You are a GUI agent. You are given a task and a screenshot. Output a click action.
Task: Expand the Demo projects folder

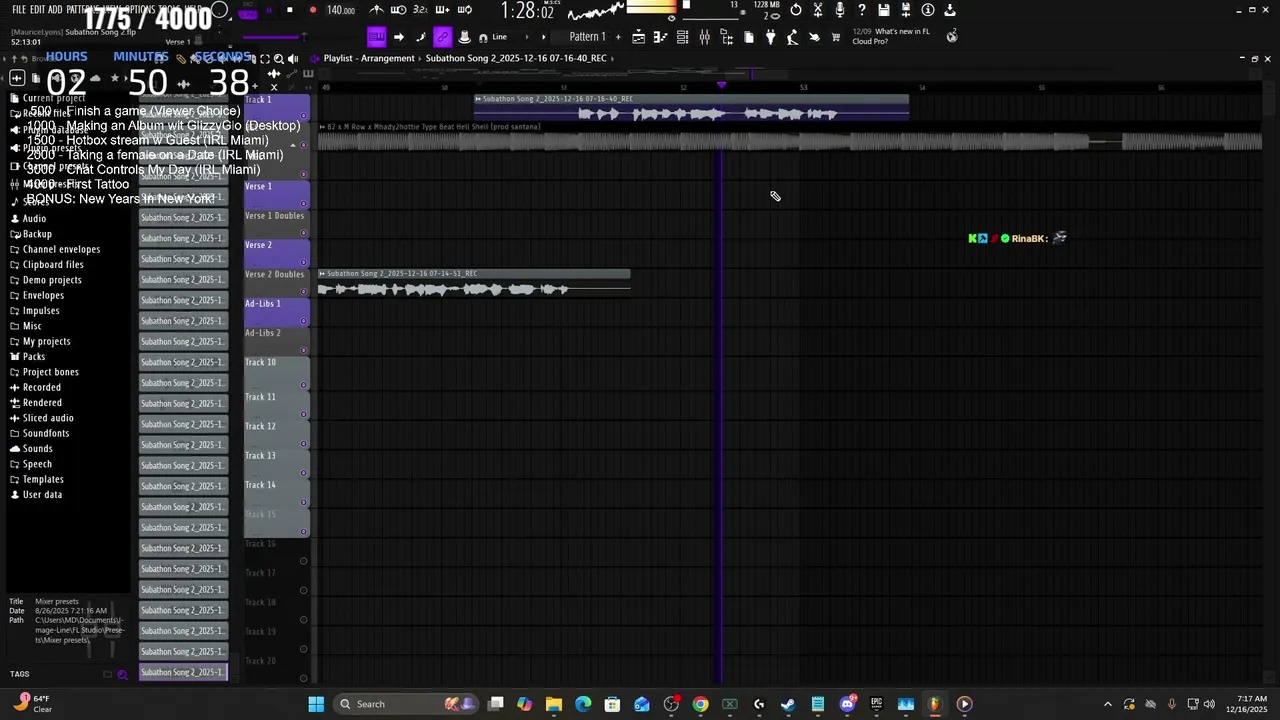pos(52,280)
